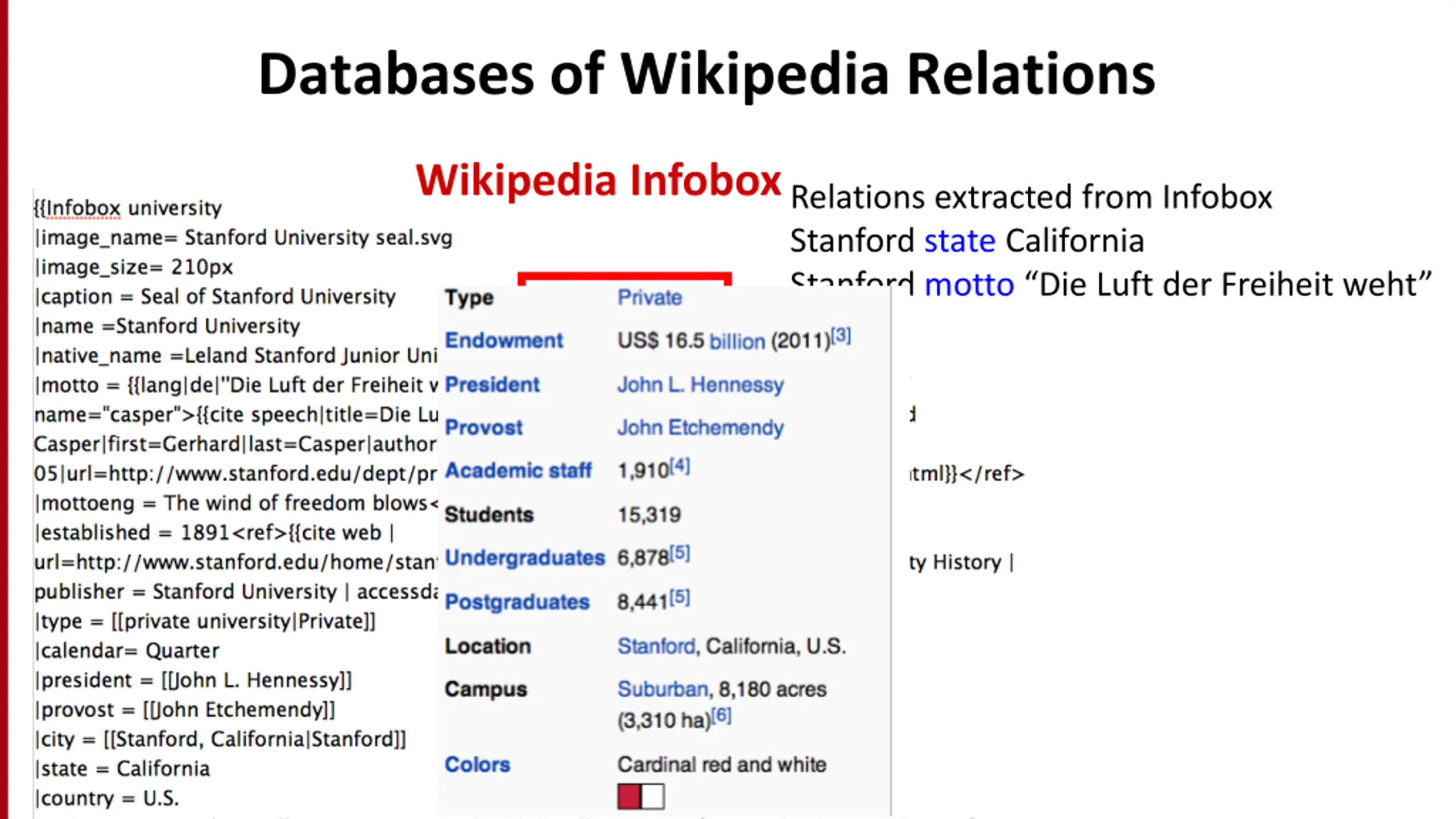Click the Colors label link
This screenshot has height=819, width=1456.
477,765
